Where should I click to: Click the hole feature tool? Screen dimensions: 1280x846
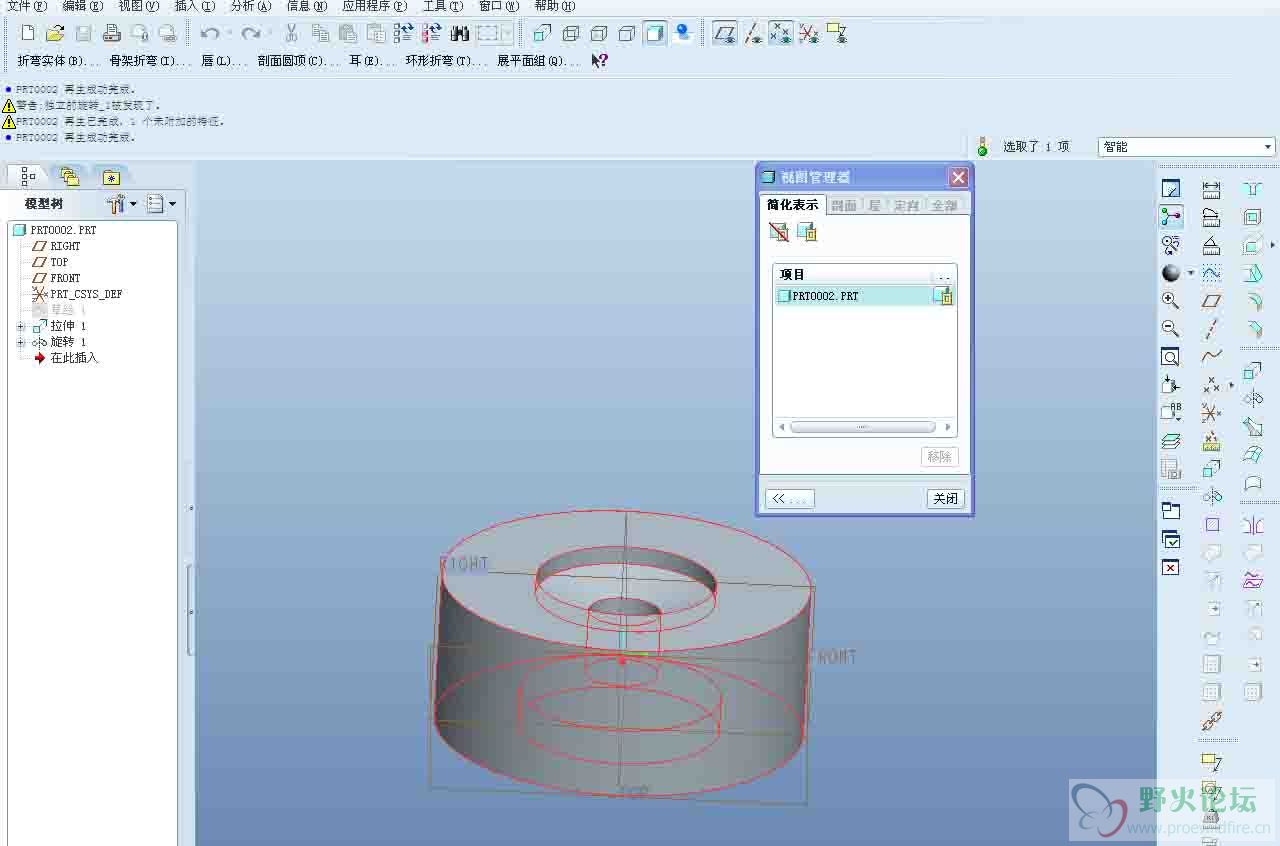pos(1253,189)
